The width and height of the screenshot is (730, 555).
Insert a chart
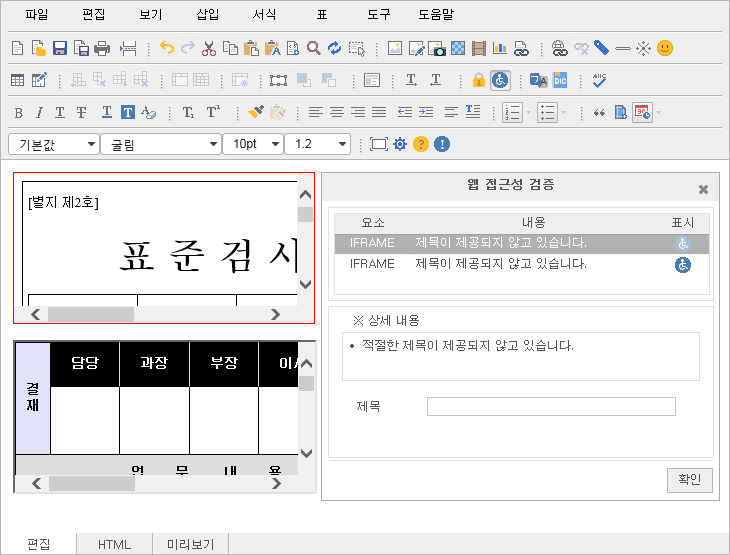click(x=500, y=48)
